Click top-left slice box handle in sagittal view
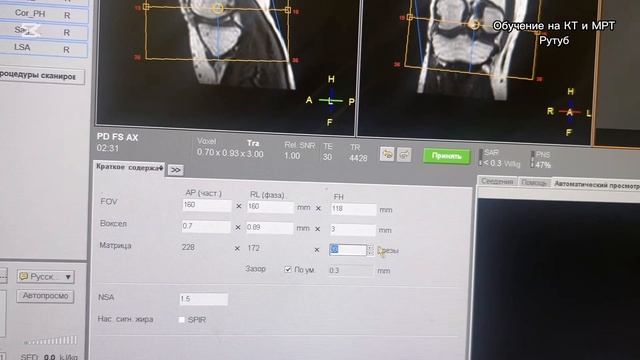The height and width of the screenshot is (360, 640). pos(146,7)
